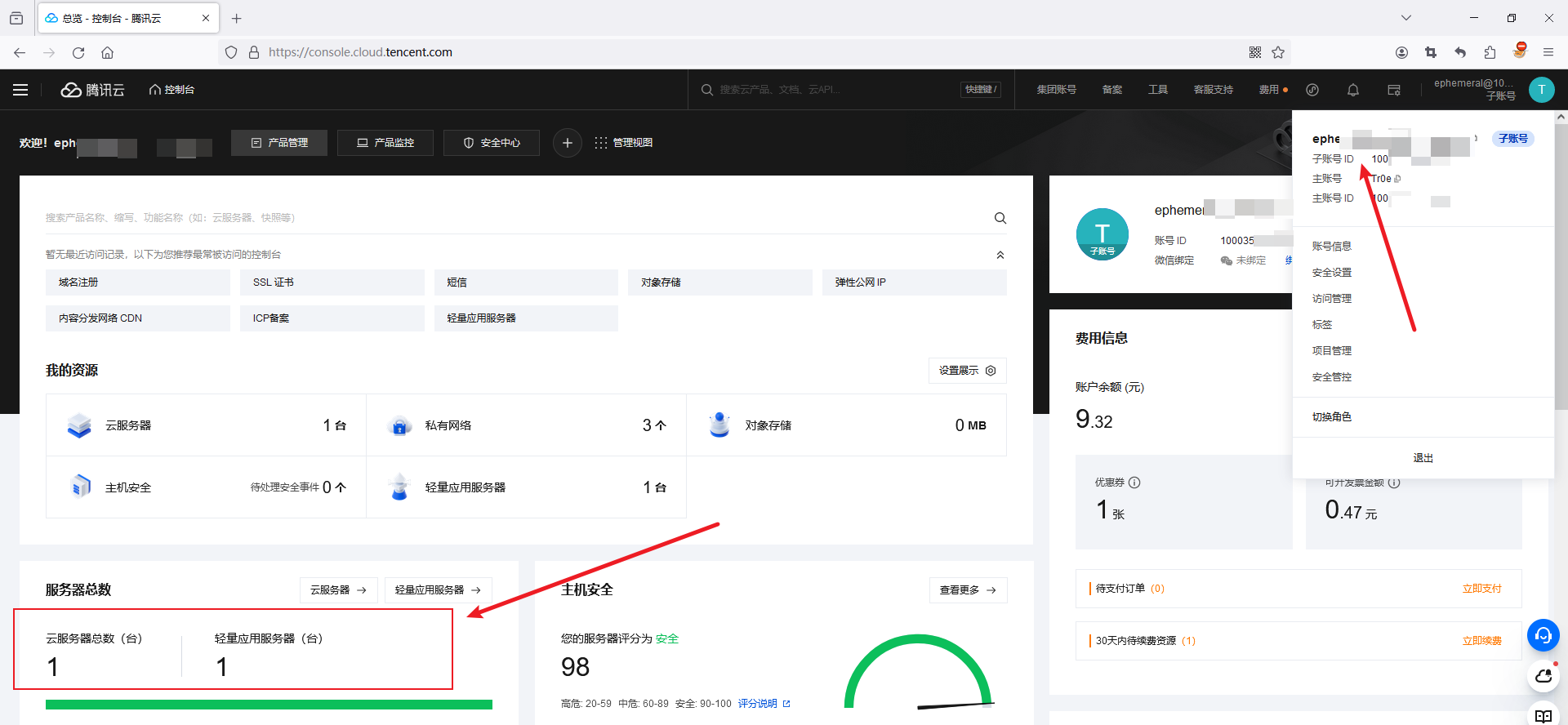Open 内容分发网络 CDN shortcut
Screen dimensions: 1568x725
click(138, 318)
